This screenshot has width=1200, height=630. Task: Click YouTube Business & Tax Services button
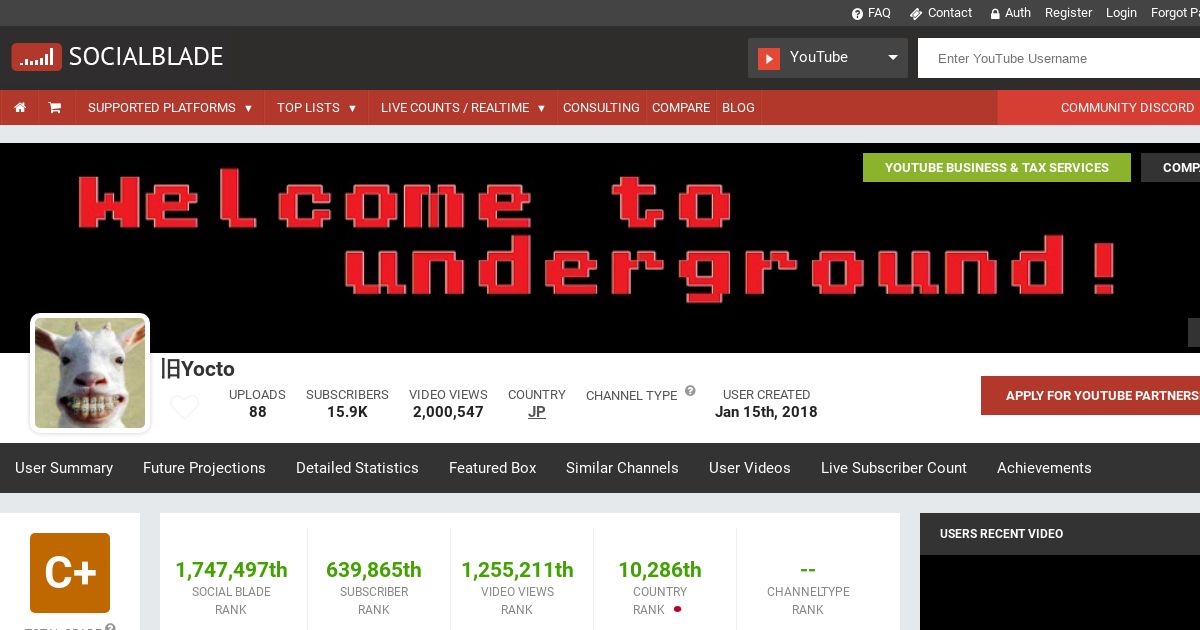[997, 167]
